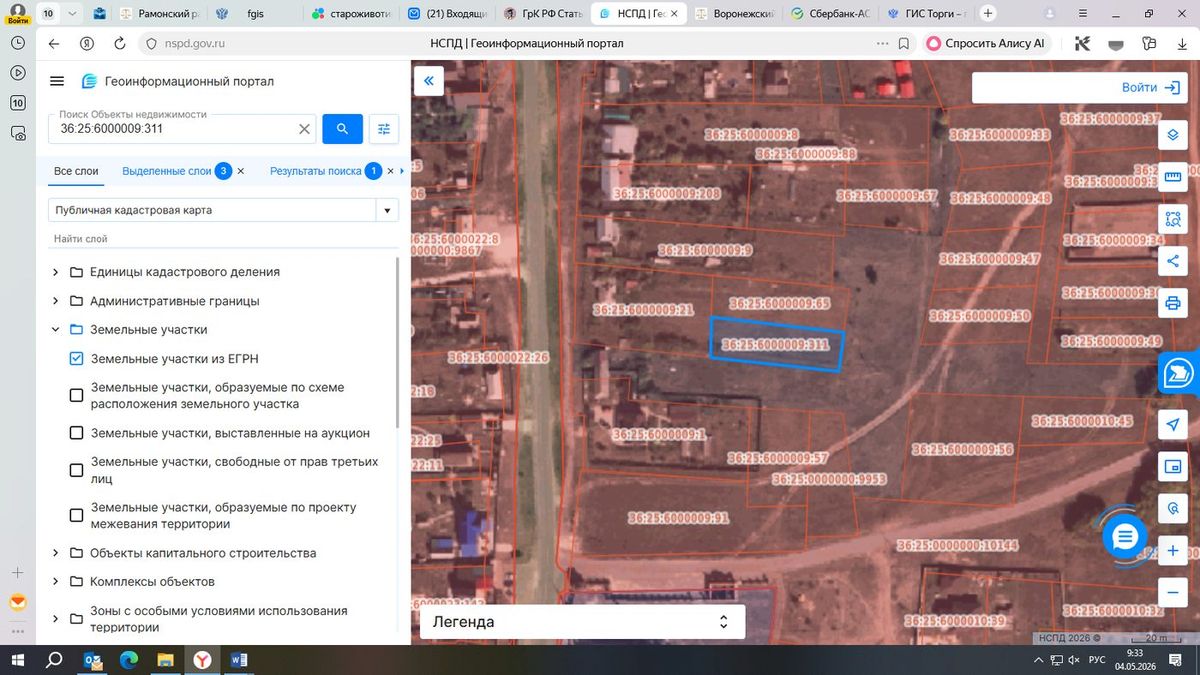Select the ruler measurement tool
This screenshot has height=675, width=1200.
[x=1174, y=177]
